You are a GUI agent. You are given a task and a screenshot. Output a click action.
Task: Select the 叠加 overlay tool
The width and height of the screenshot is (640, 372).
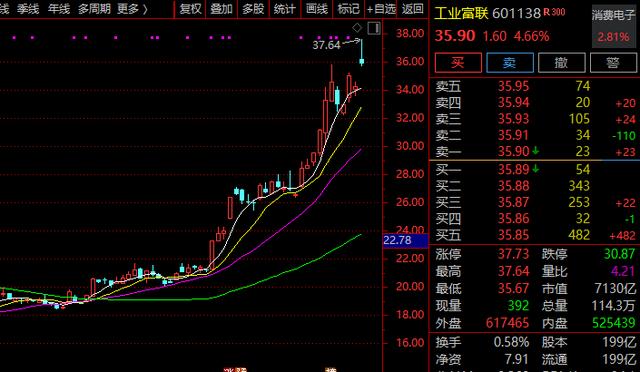(x=221, y=9)
